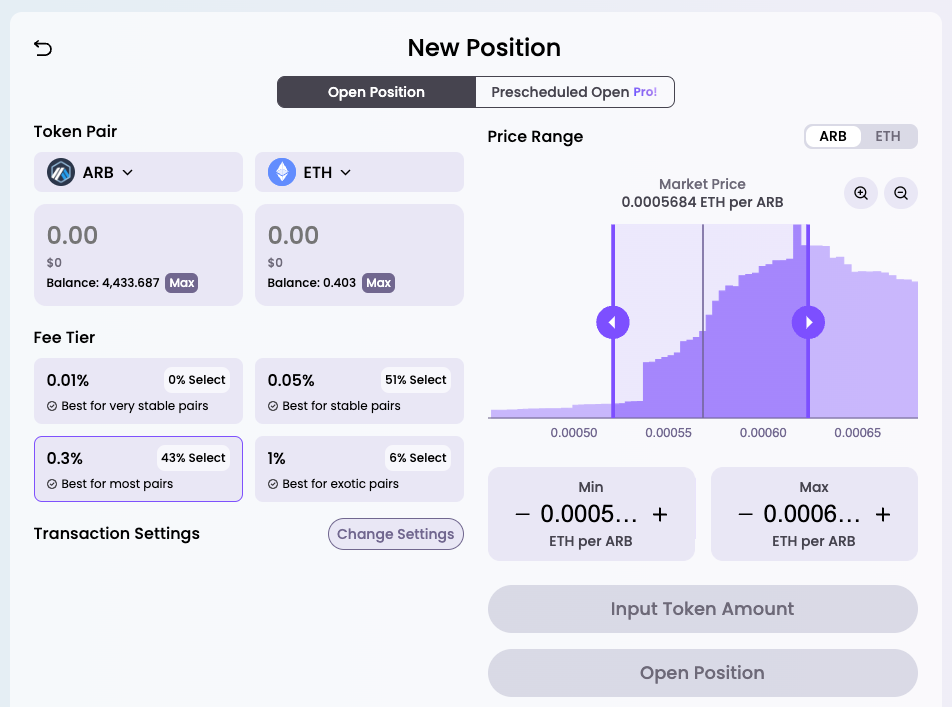Select the 0.05% fee tier
Screen dimensions: 952x707
pyautogui.click(x=359, y=391)
